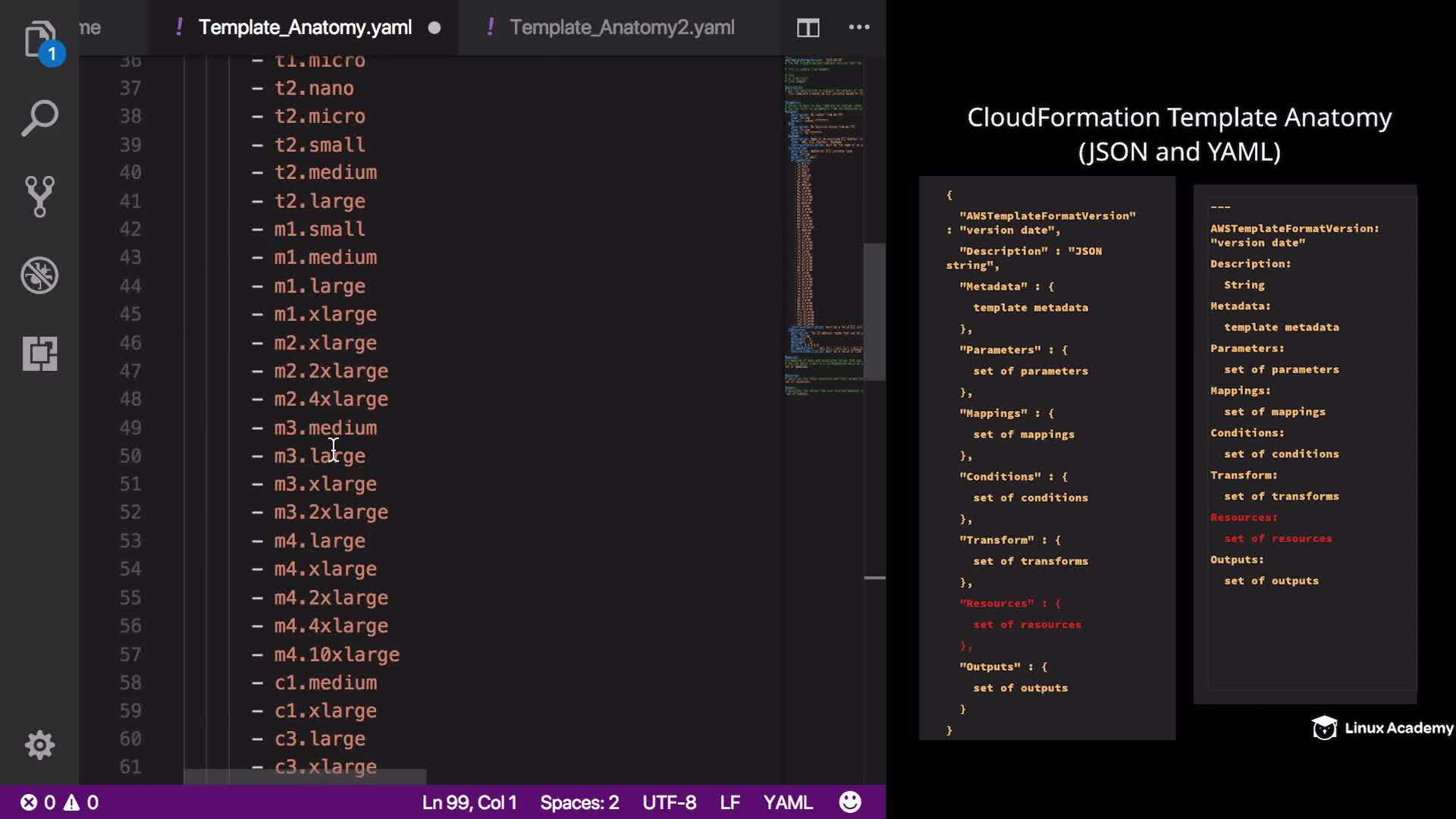Change indentation via Spaces: 2
Viewport: 1456px width, 819px height.
pyautogui.click(x=579, y=802)
